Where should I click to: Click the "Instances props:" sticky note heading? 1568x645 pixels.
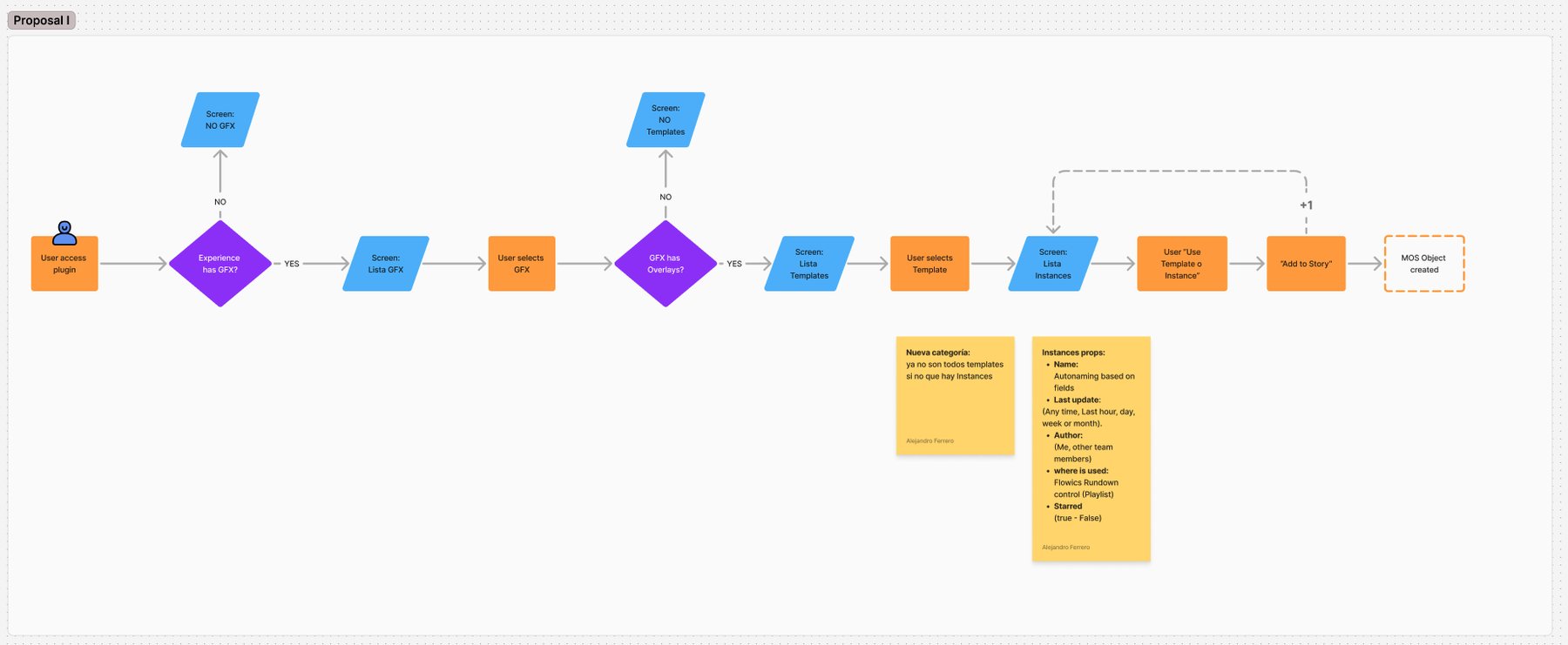coord(1073,353)
